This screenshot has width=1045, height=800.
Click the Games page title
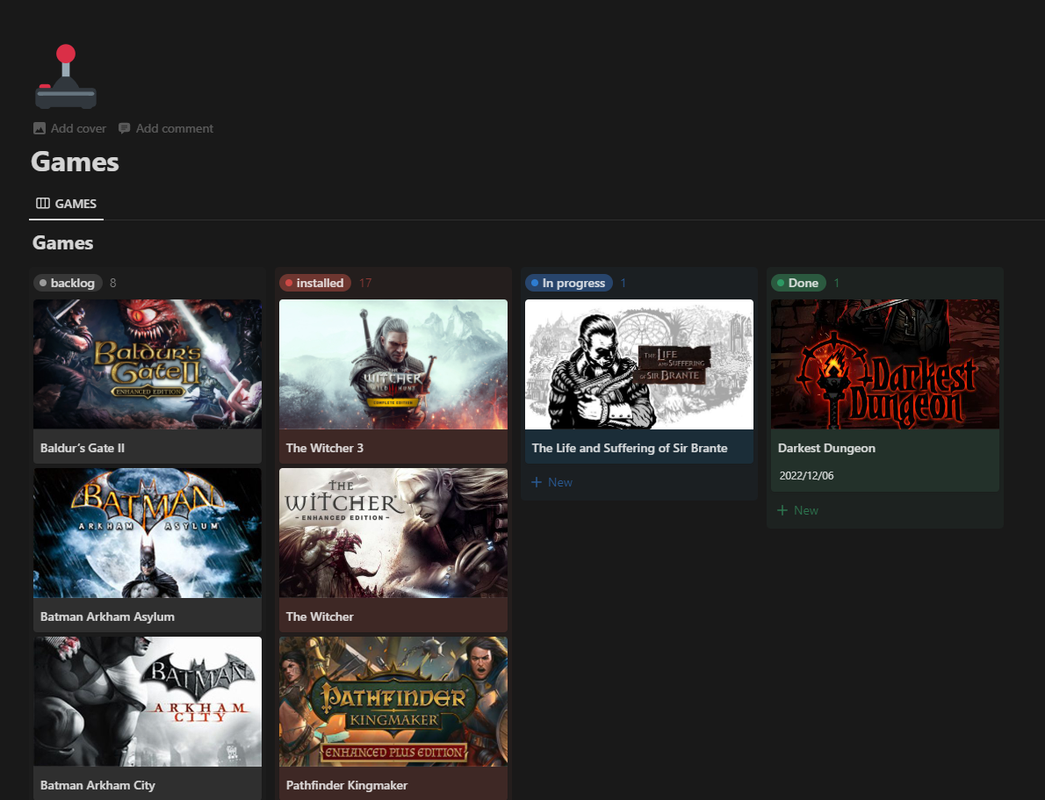click(75, 162)
